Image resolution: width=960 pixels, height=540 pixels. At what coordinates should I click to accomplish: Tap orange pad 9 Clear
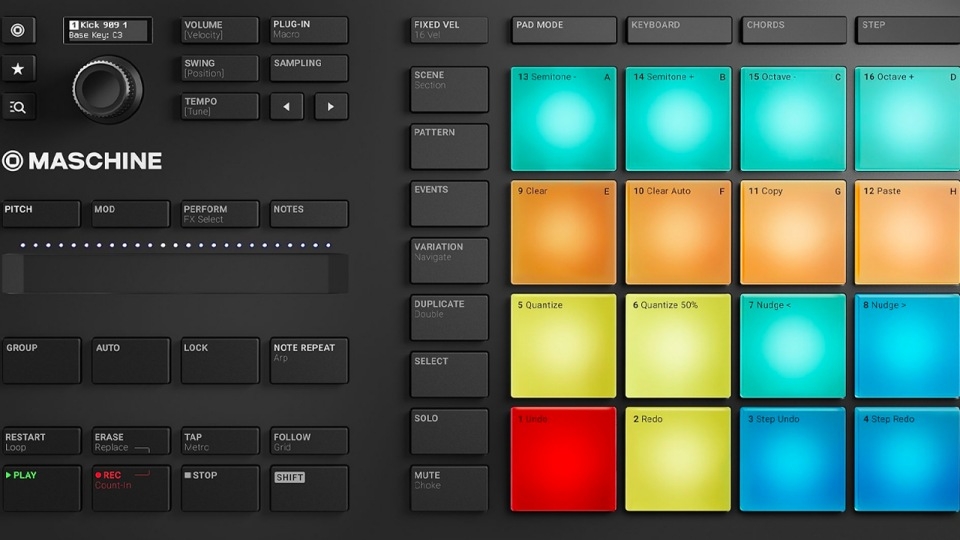[564, 233]
